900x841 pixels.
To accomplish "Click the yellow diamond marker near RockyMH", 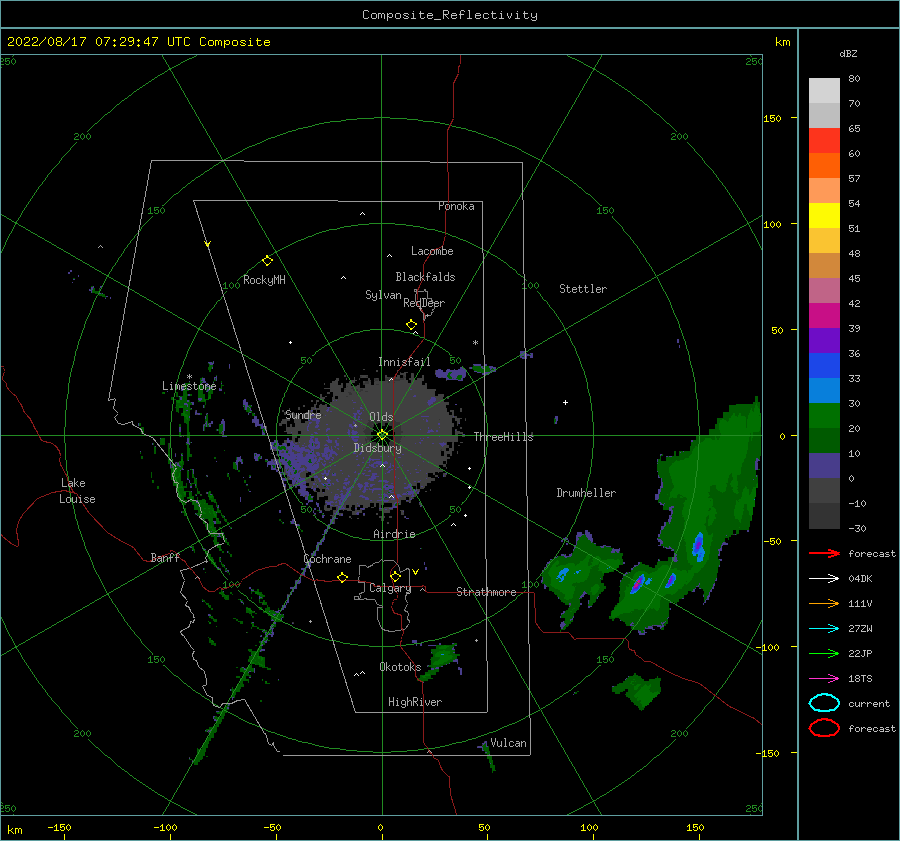I will (x=267, y=261).
